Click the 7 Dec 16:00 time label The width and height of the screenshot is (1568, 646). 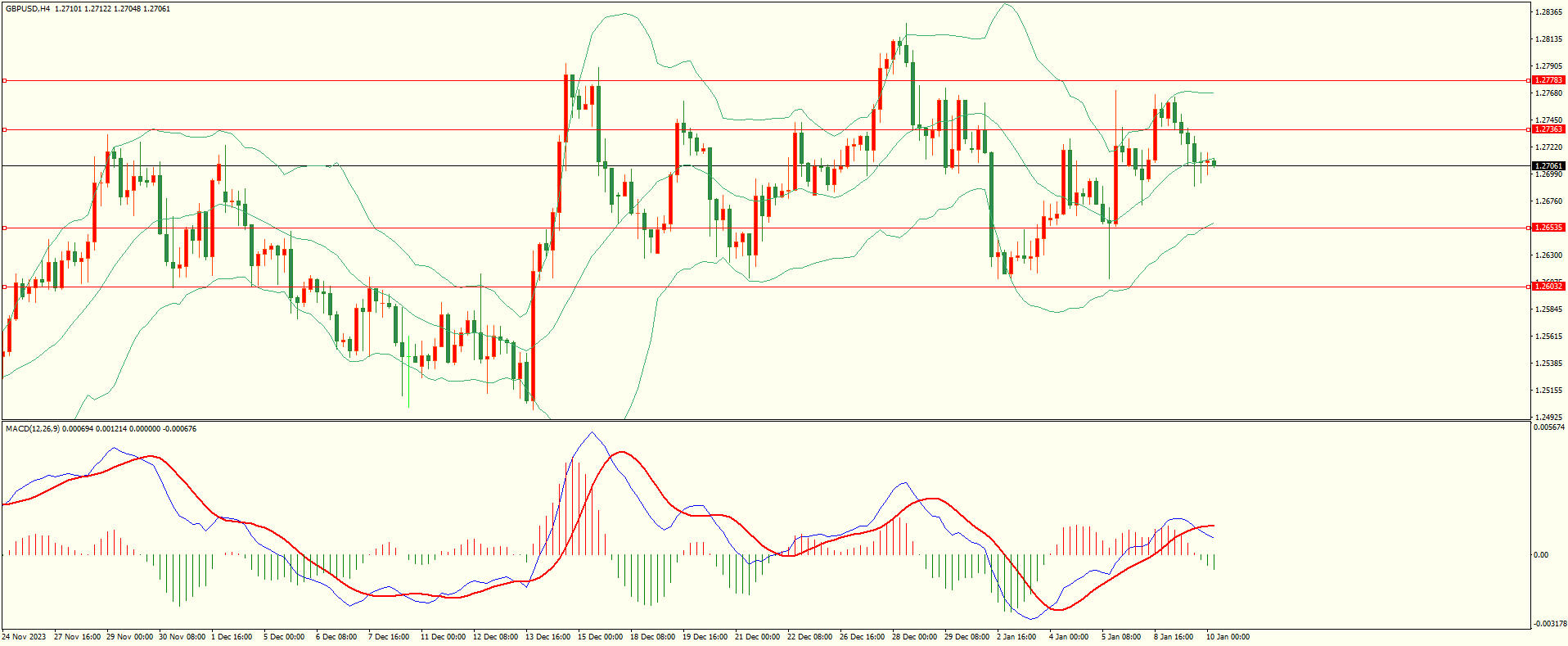point(389,637)
